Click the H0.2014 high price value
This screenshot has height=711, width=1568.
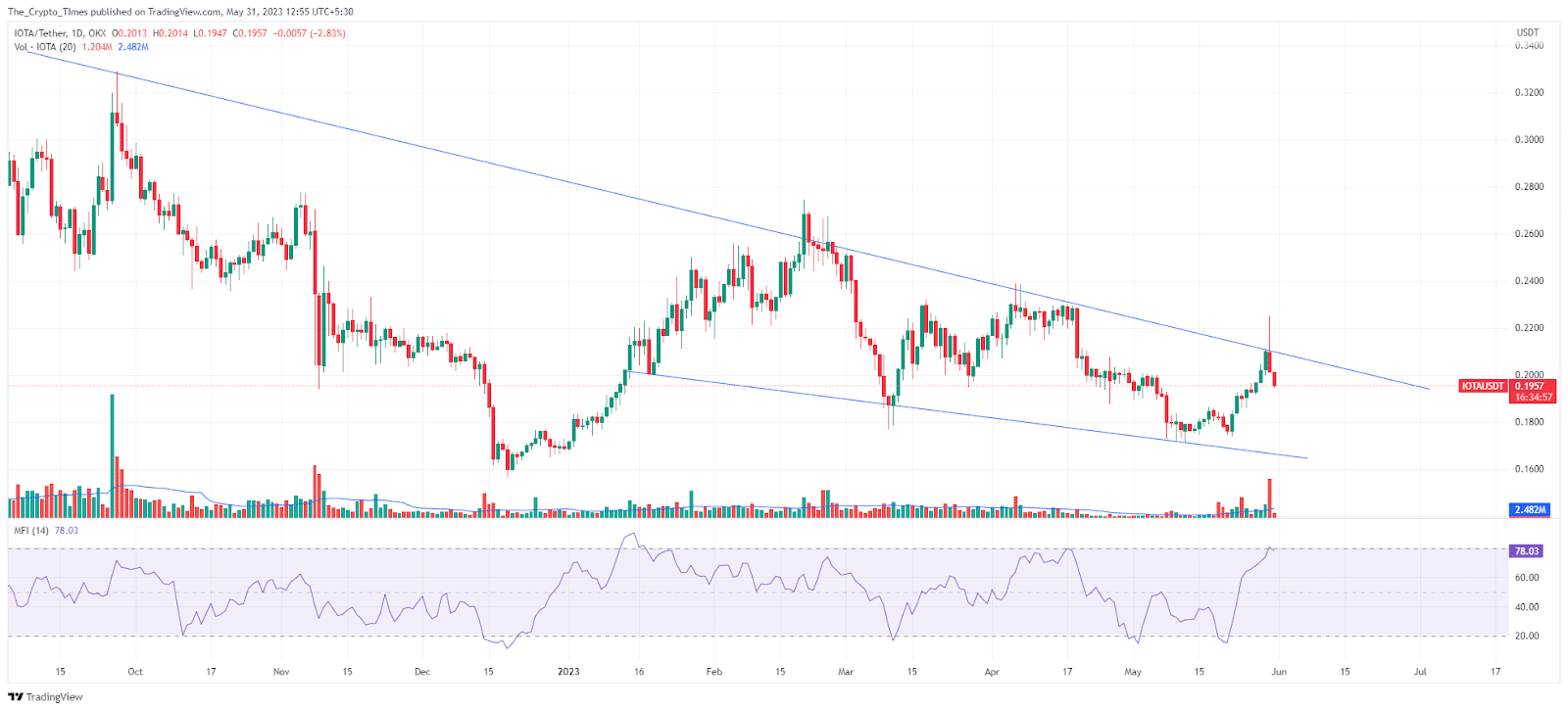click(171, 33)
